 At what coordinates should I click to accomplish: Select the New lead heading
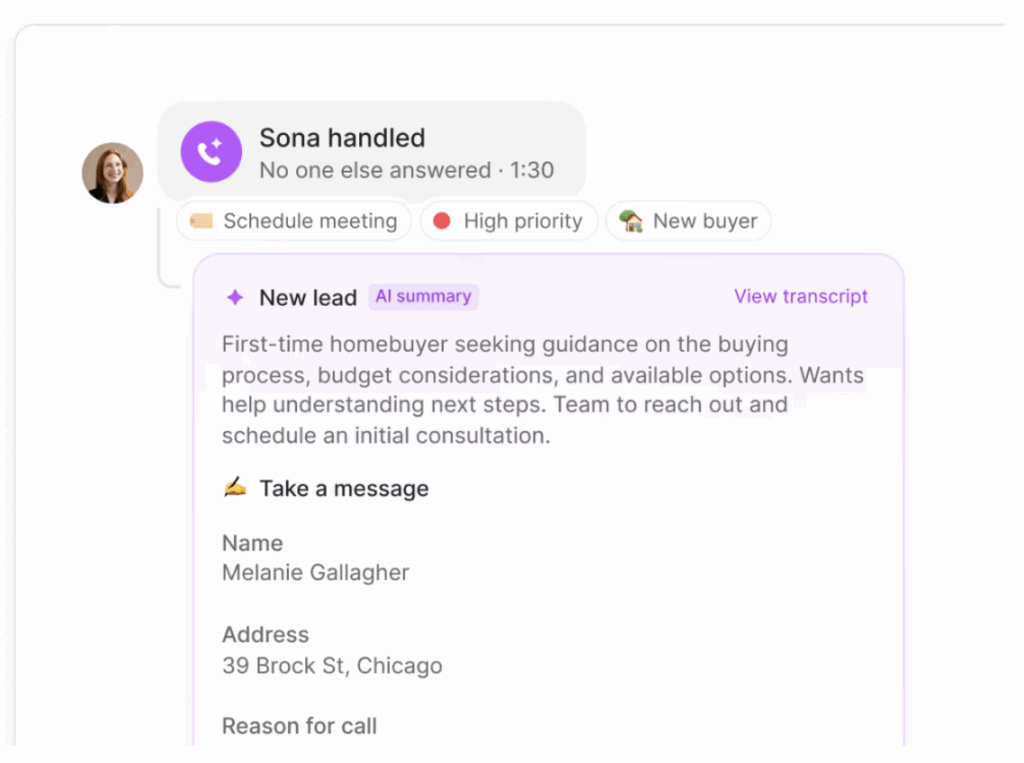point(308,297)
